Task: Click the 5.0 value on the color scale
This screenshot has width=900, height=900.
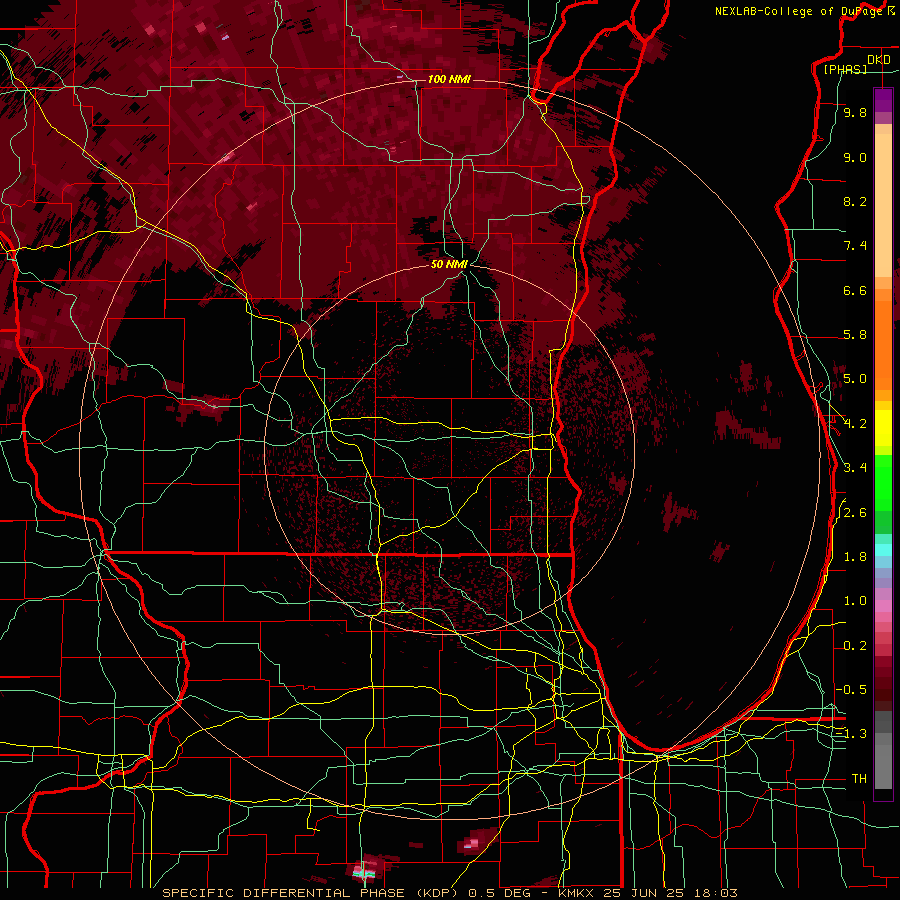Action: point(855,379)
